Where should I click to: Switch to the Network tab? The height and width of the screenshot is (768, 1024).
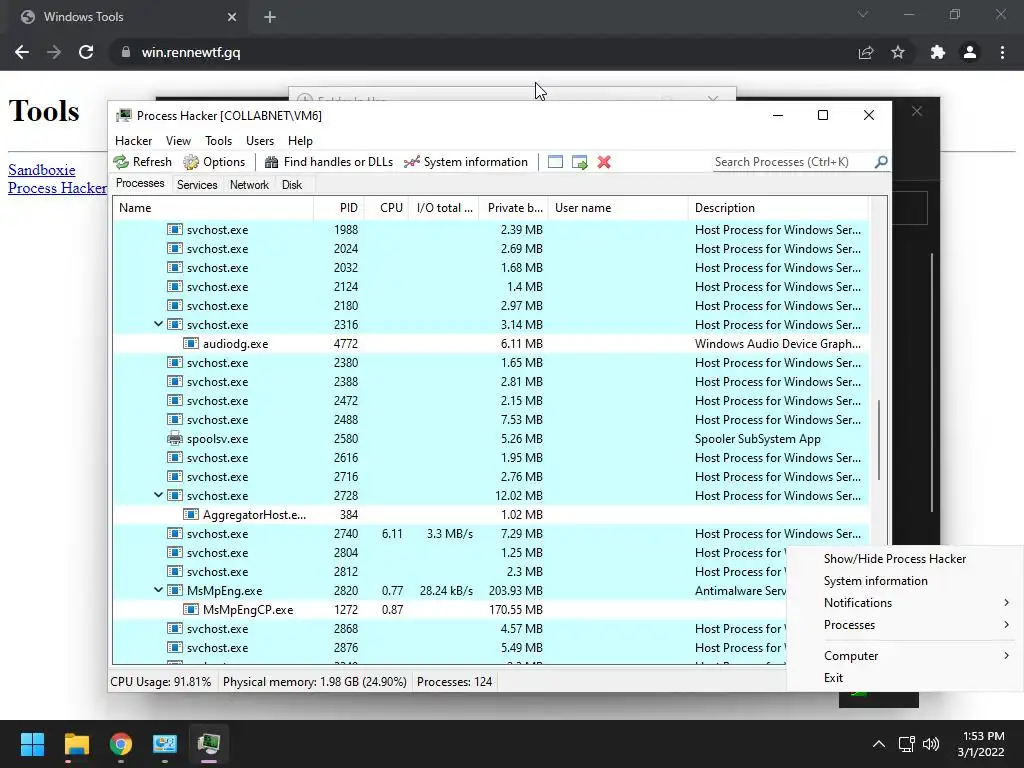(x=249, y=185)
